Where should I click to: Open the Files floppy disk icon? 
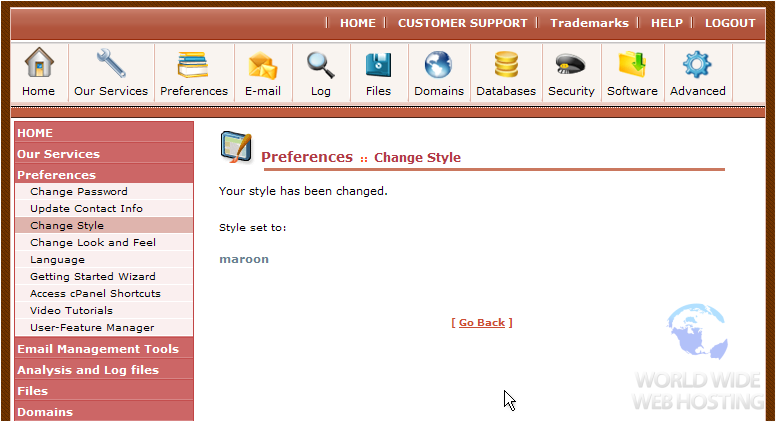point(379,65)
